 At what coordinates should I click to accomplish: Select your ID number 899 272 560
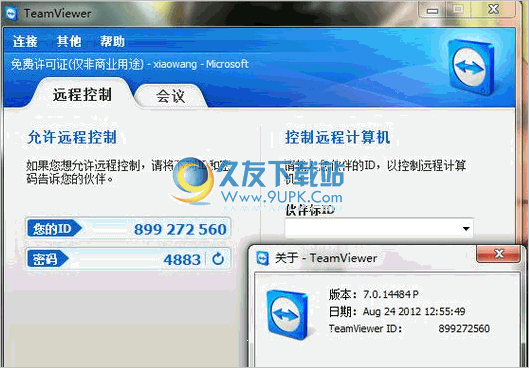click(x=180, y=229)
